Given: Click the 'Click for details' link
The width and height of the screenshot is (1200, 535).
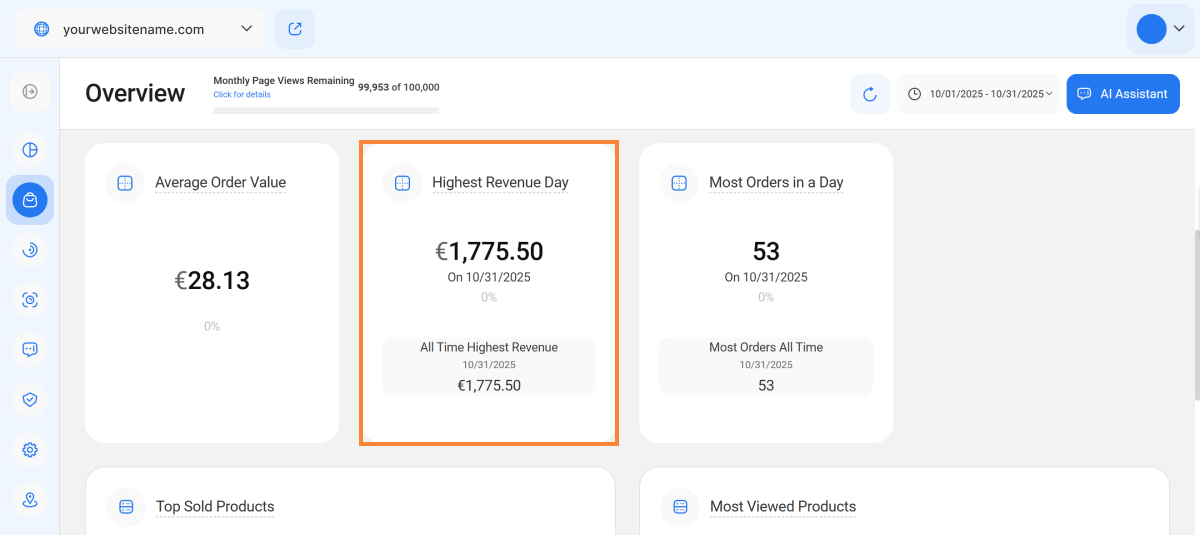Looking at the screenshot, I should pos(241,95).
